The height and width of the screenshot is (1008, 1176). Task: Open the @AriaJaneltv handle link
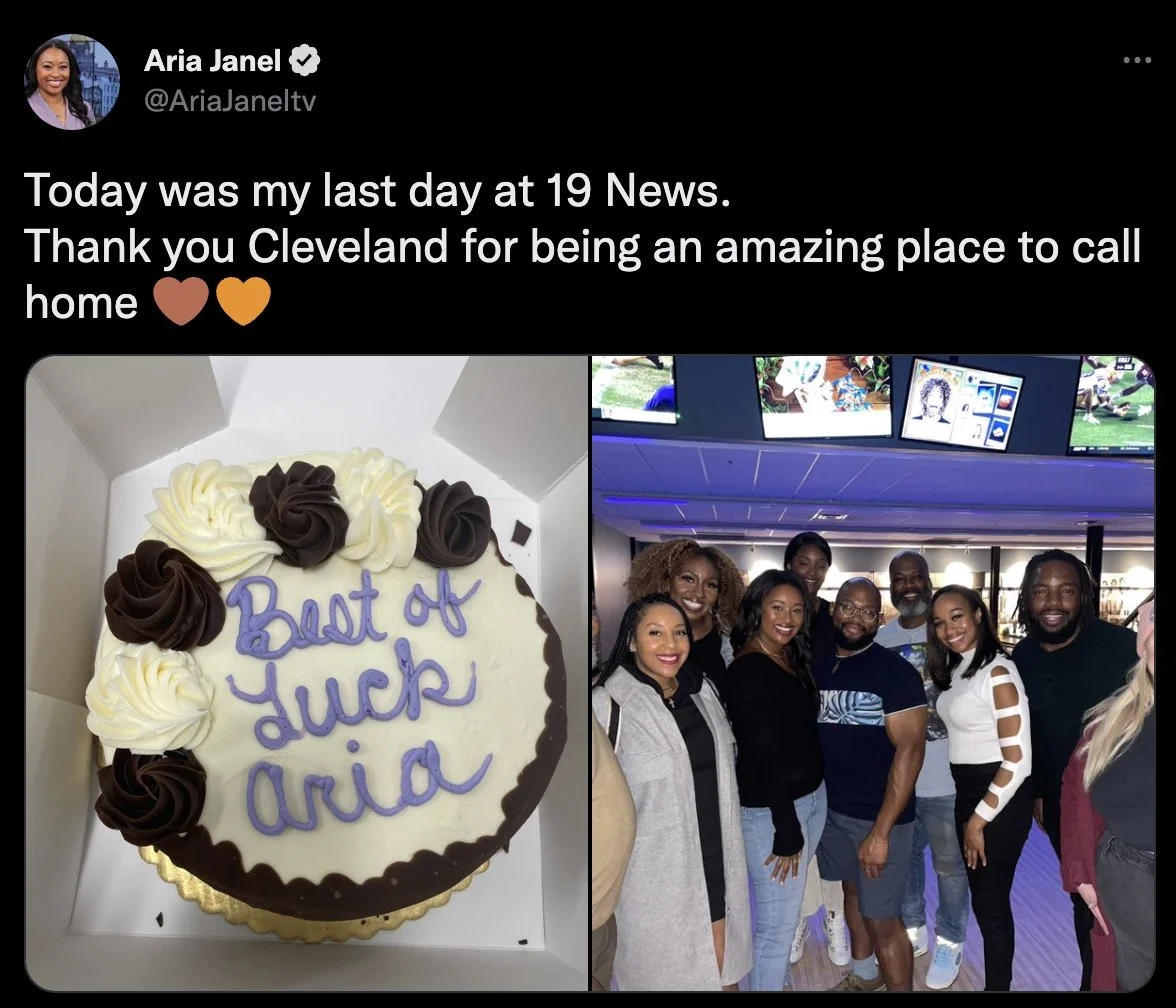(x=230, y=100)
